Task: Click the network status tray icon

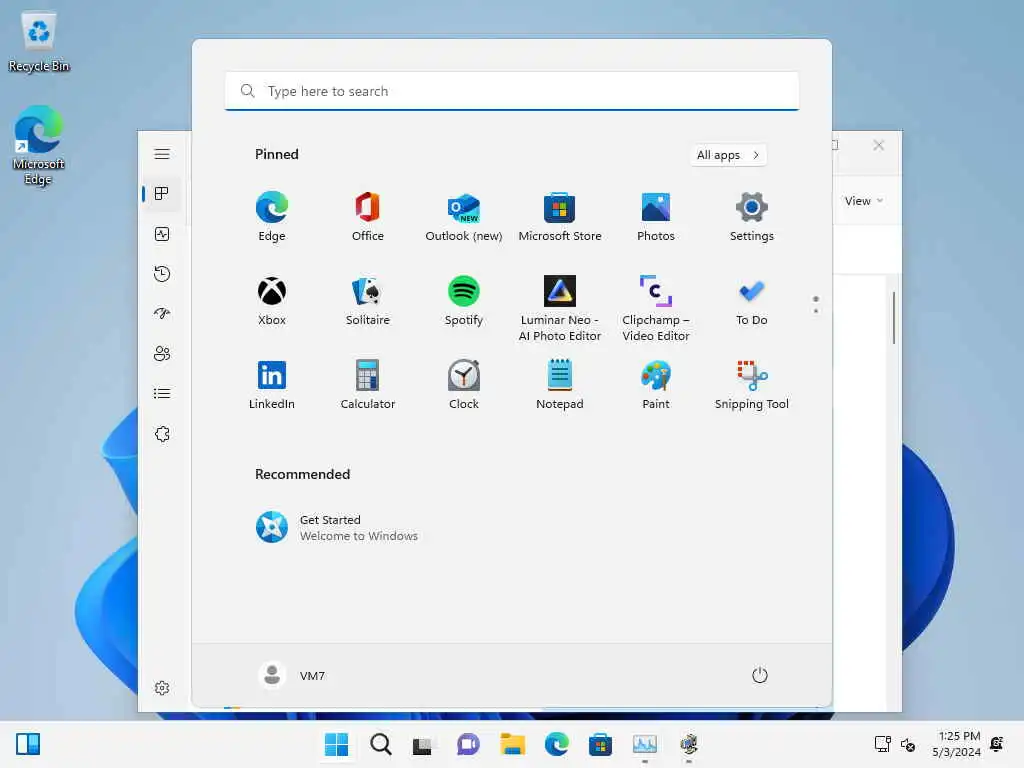Action: point(882,744)
